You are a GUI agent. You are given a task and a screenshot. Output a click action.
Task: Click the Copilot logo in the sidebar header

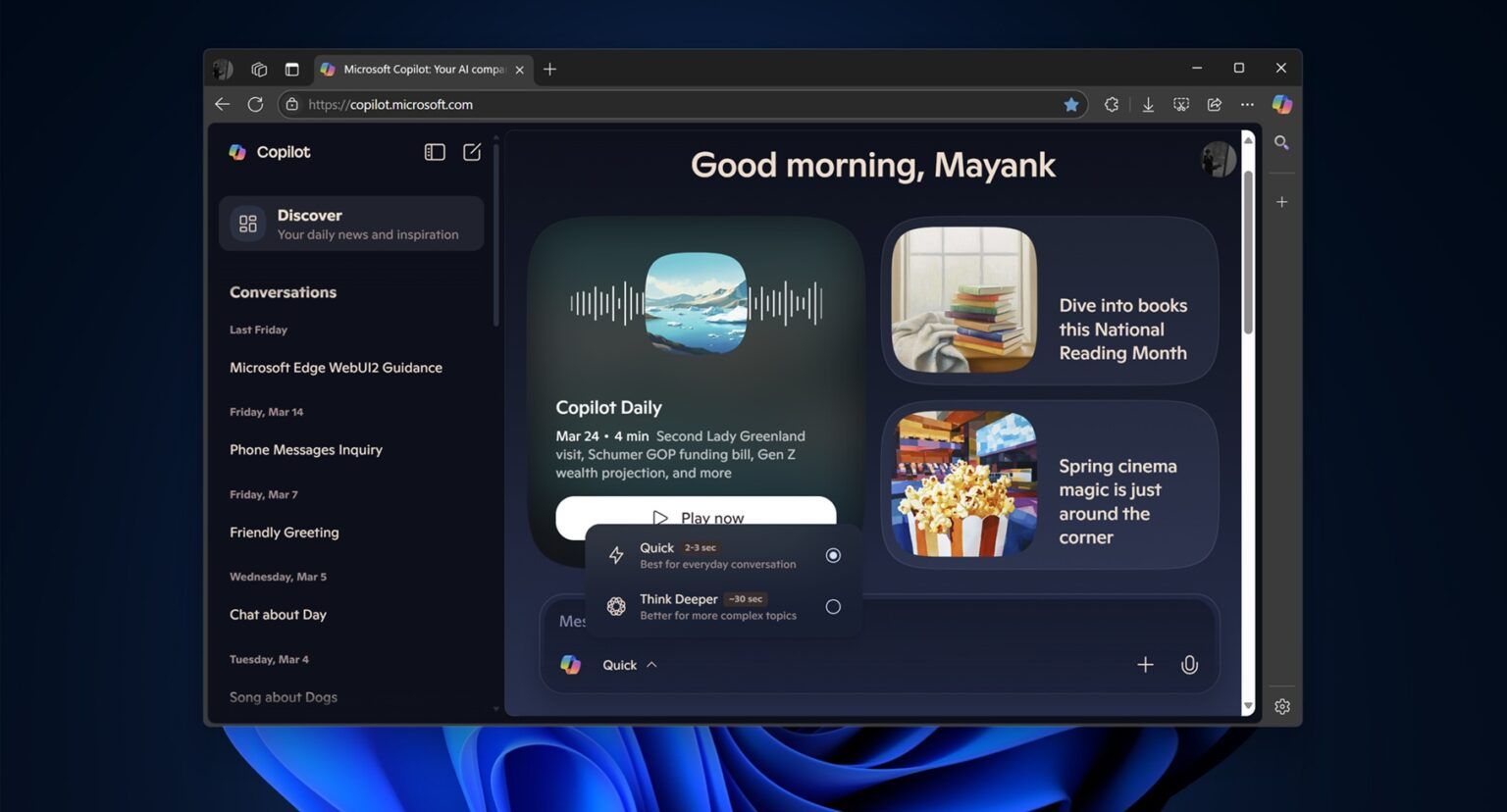pyautogui.click(x=237, y=152)
